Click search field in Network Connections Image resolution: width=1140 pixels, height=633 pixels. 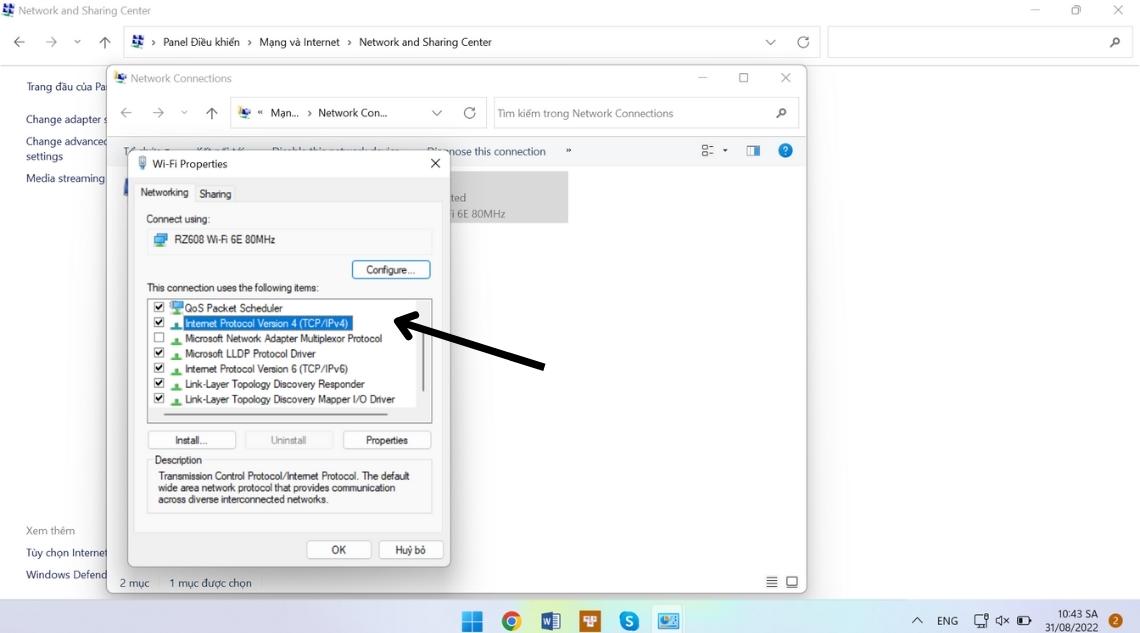pos(633,113)
